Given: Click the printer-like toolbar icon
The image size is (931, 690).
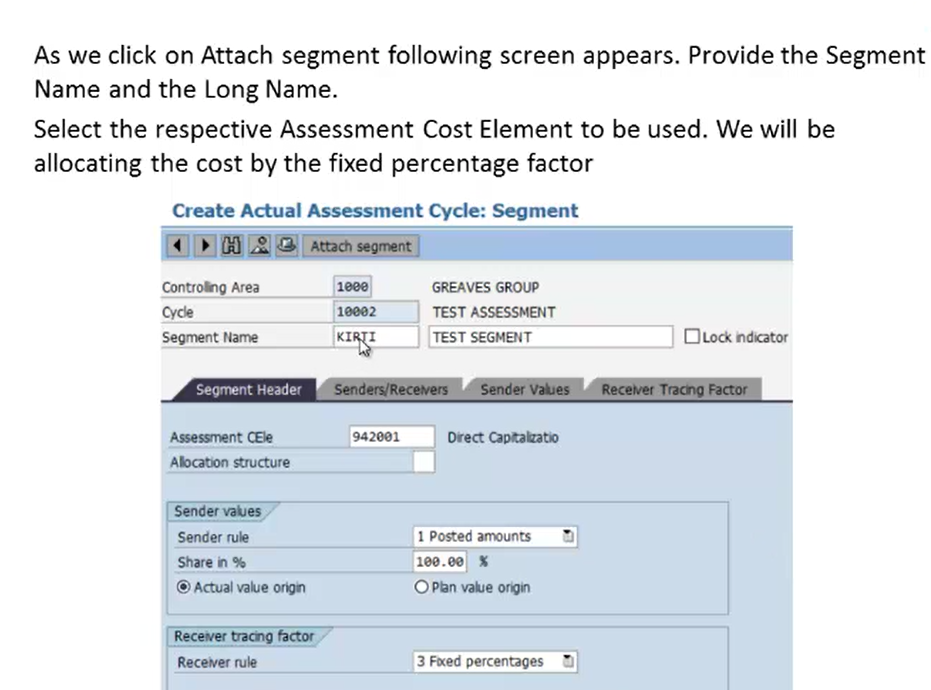Looking at the screenshot, I should coord(287,245).
